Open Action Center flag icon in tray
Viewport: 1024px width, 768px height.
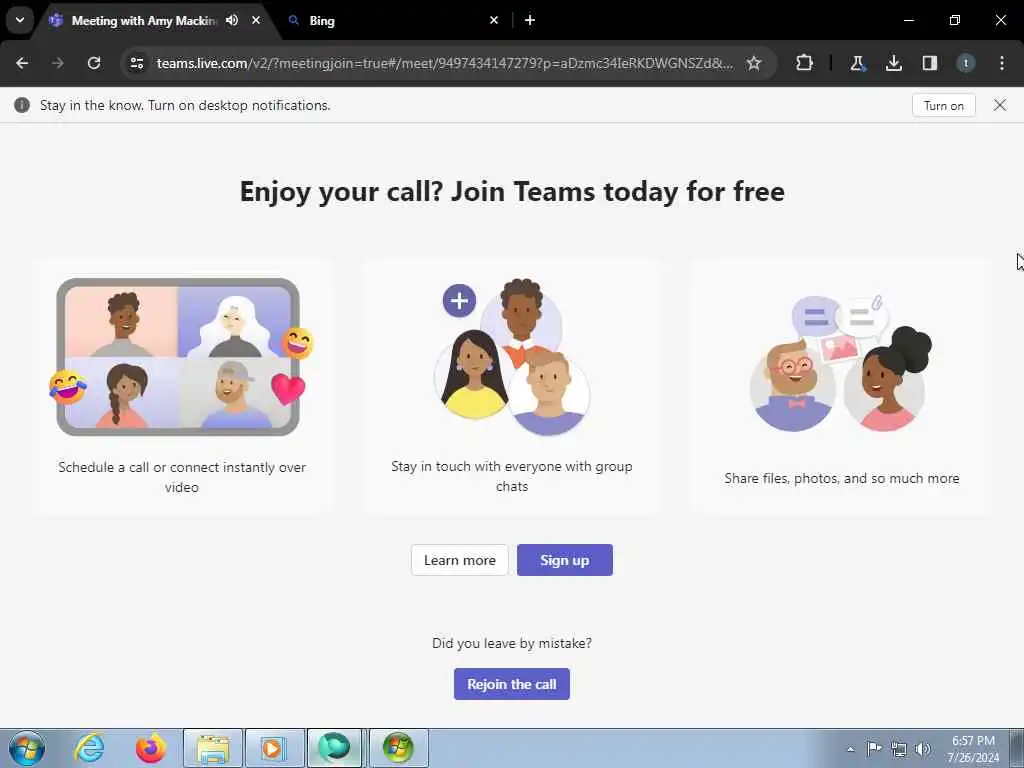pyautogui.click(x=874, y=749)
